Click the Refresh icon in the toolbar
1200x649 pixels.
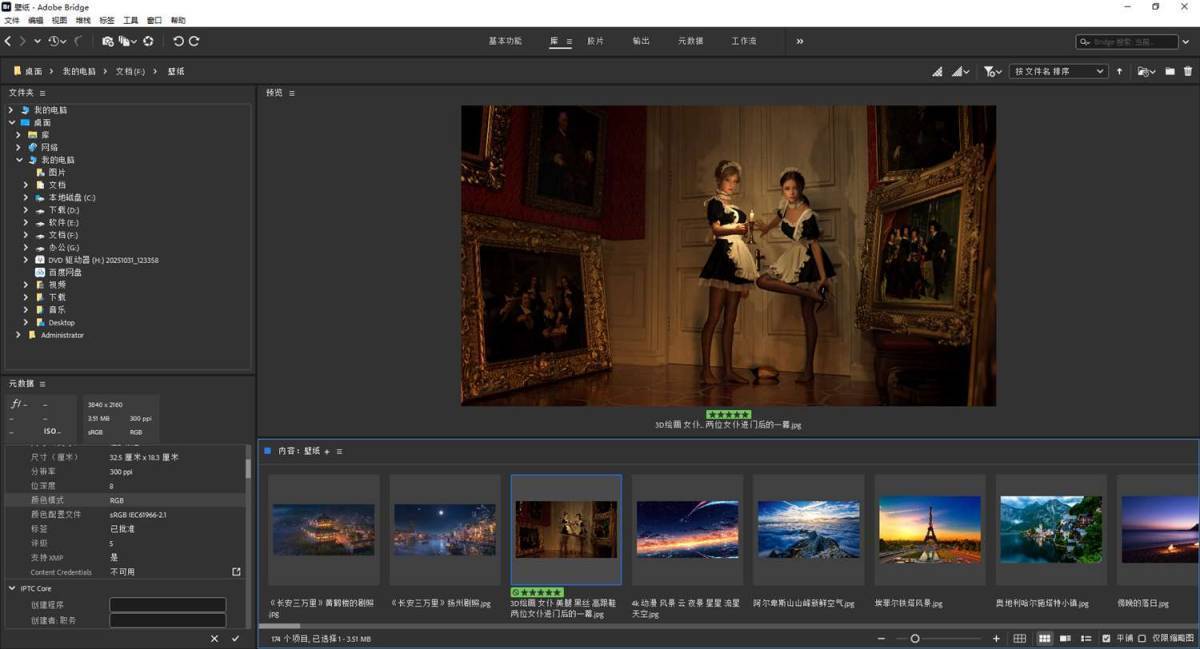148,41
